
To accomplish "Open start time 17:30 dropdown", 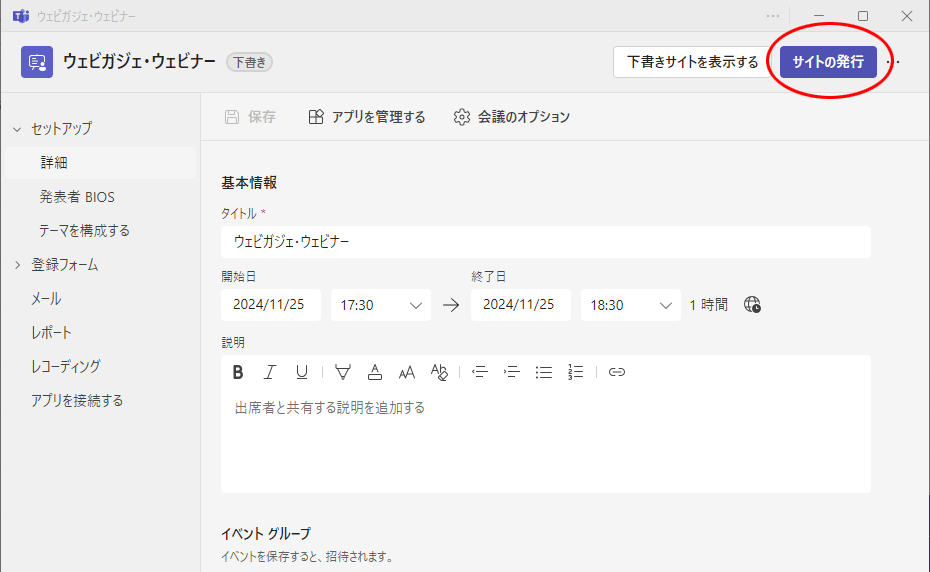I will [381, 305].
